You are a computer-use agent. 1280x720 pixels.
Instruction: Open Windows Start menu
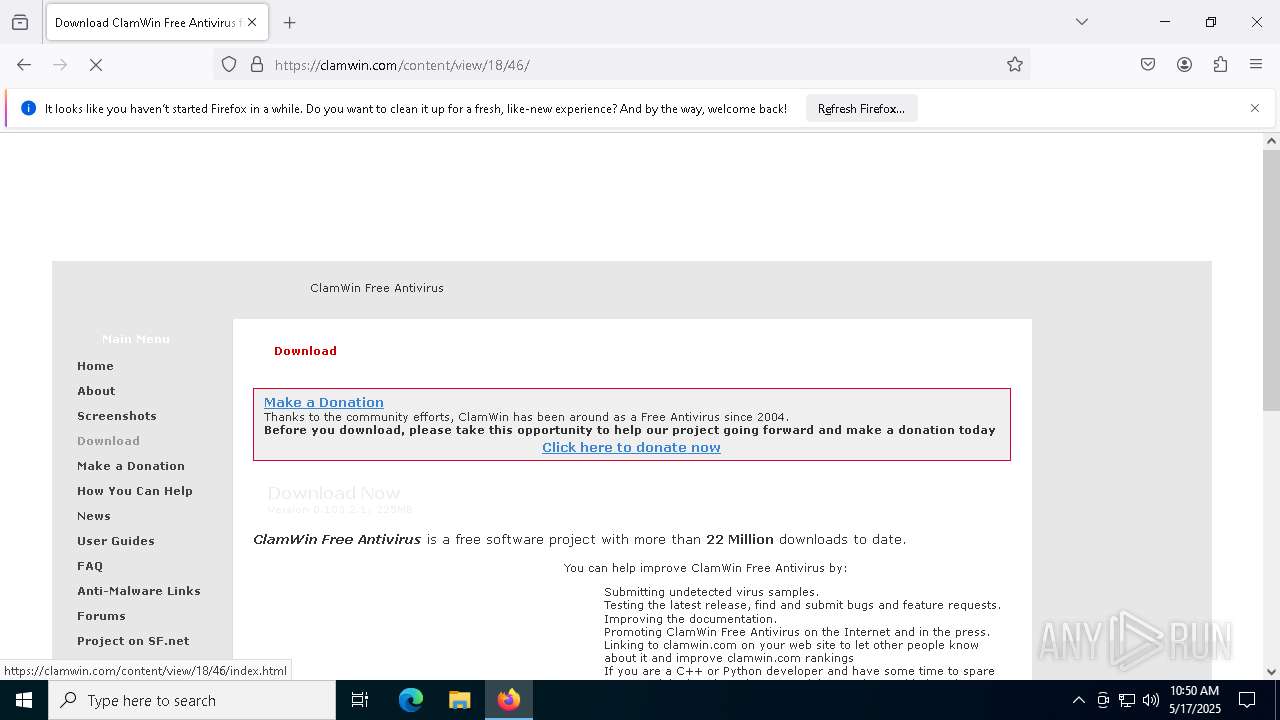(24, 700)
